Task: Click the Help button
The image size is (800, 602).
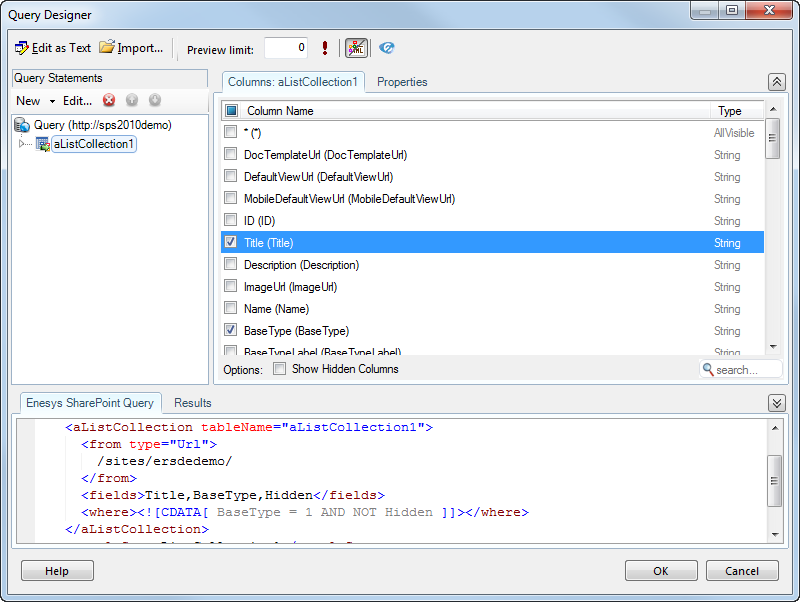Action: (57, 571)
